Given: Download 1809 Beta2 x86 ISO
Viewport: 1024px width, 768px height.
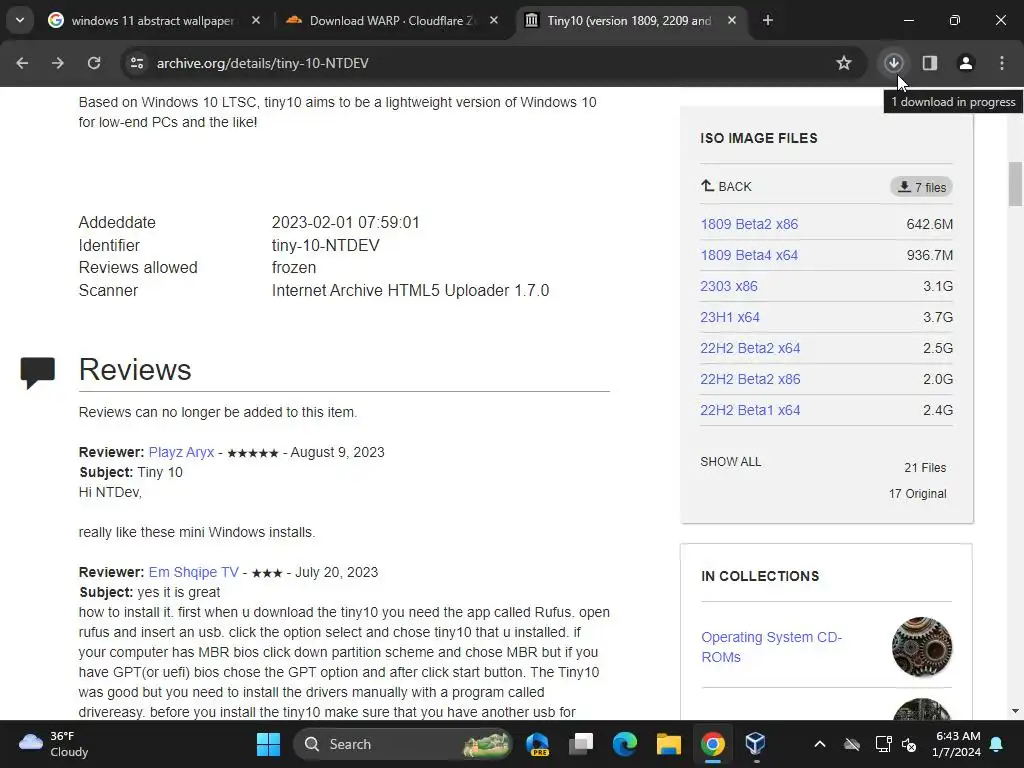Looking at the screenshot, I should tap(749, 224).
